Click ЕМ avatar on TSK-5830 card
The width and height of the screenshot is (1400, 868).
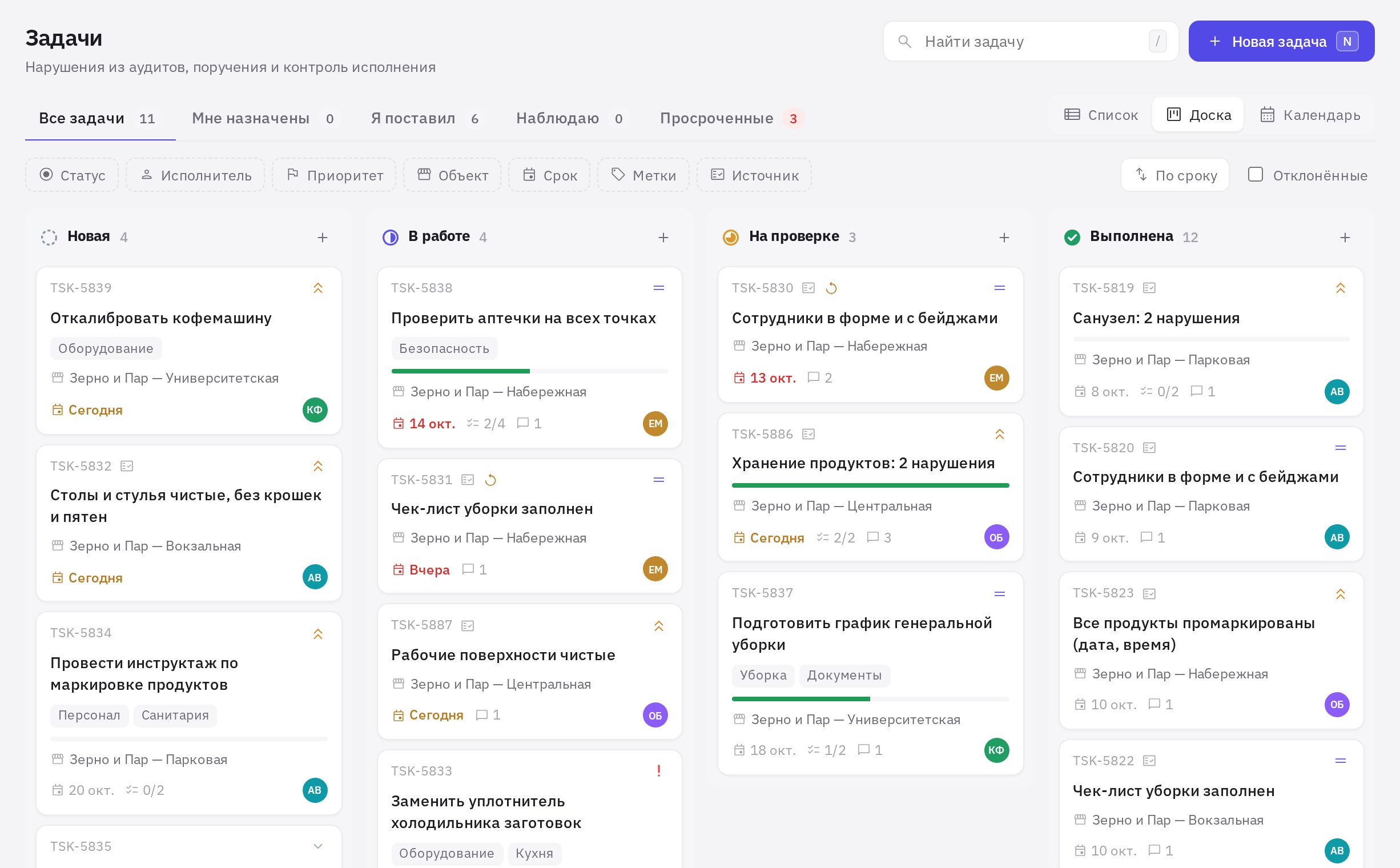[996, 377]
